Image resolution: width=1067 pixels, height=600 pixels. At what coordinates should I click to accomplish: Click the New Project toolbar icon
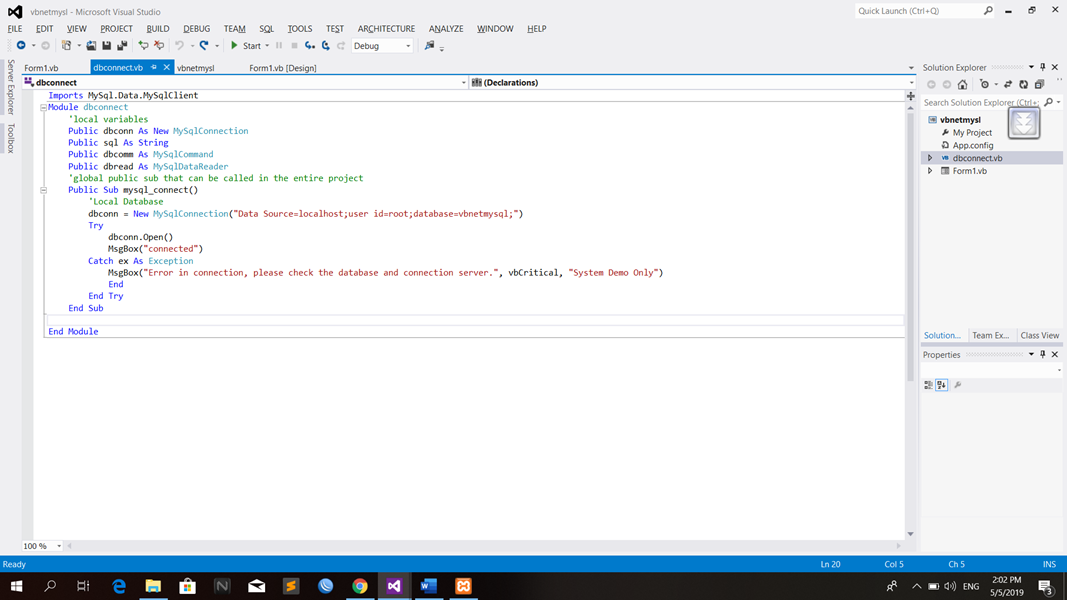coord(66,46)
